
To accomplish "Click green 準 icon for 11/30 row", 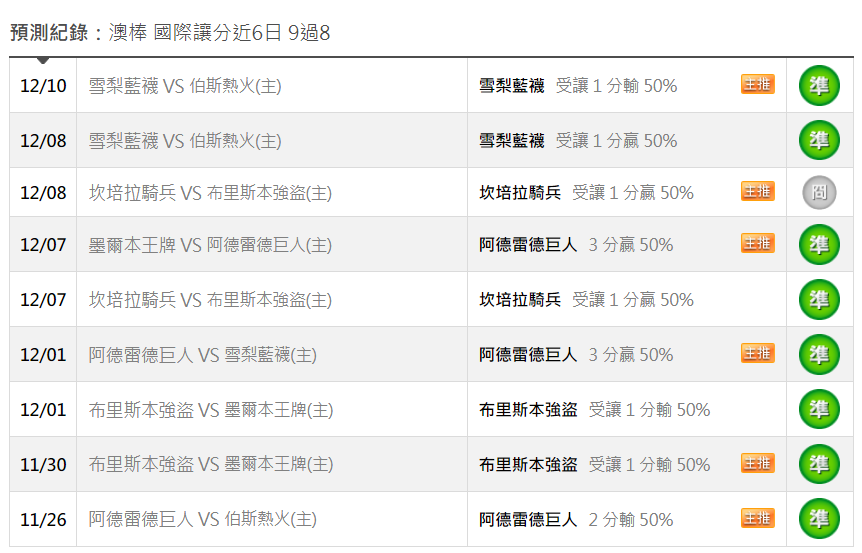I will coord(819,464).
